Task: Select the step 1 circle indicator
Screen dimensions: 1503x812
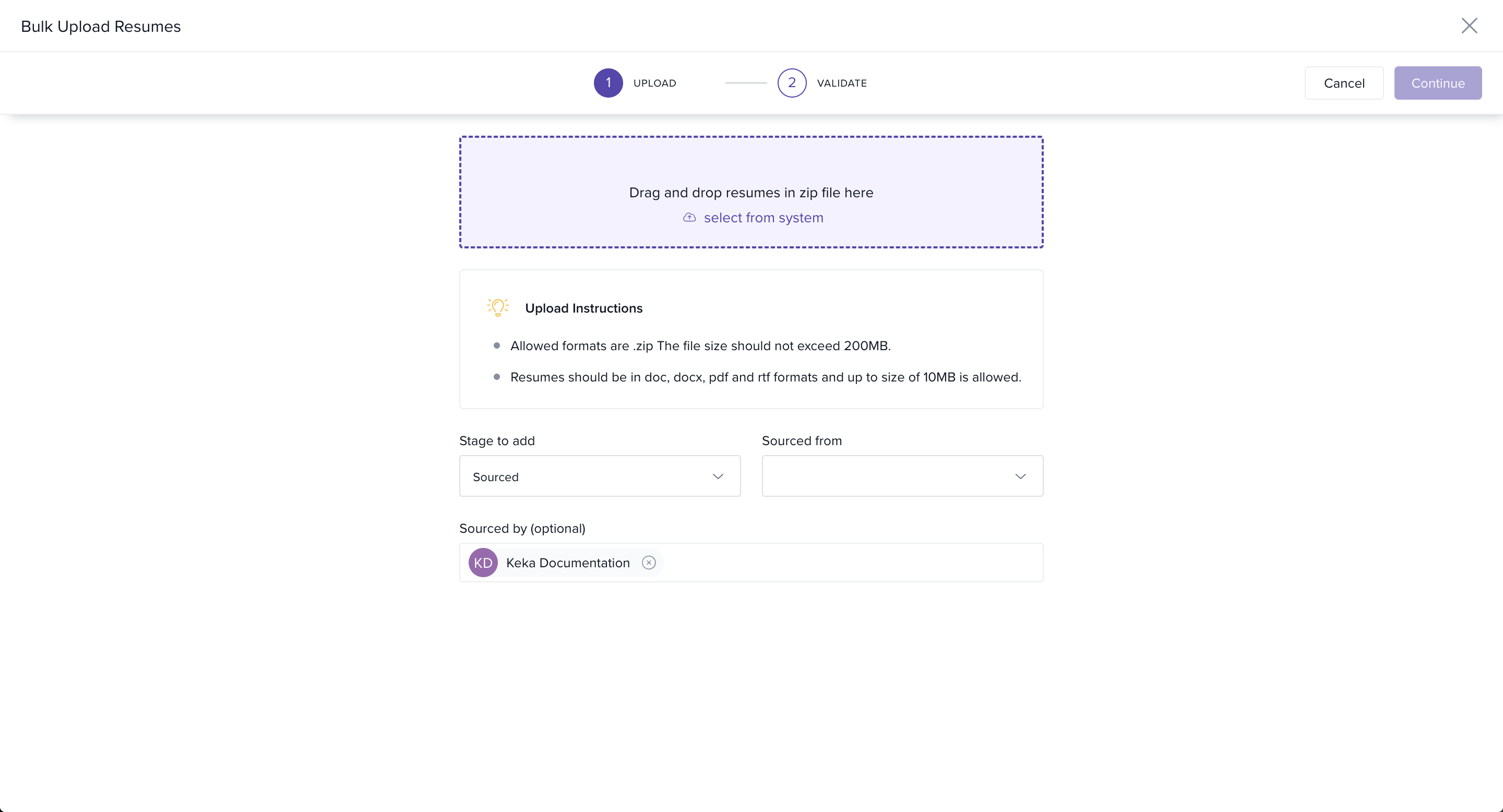Action: click(608, 83)
